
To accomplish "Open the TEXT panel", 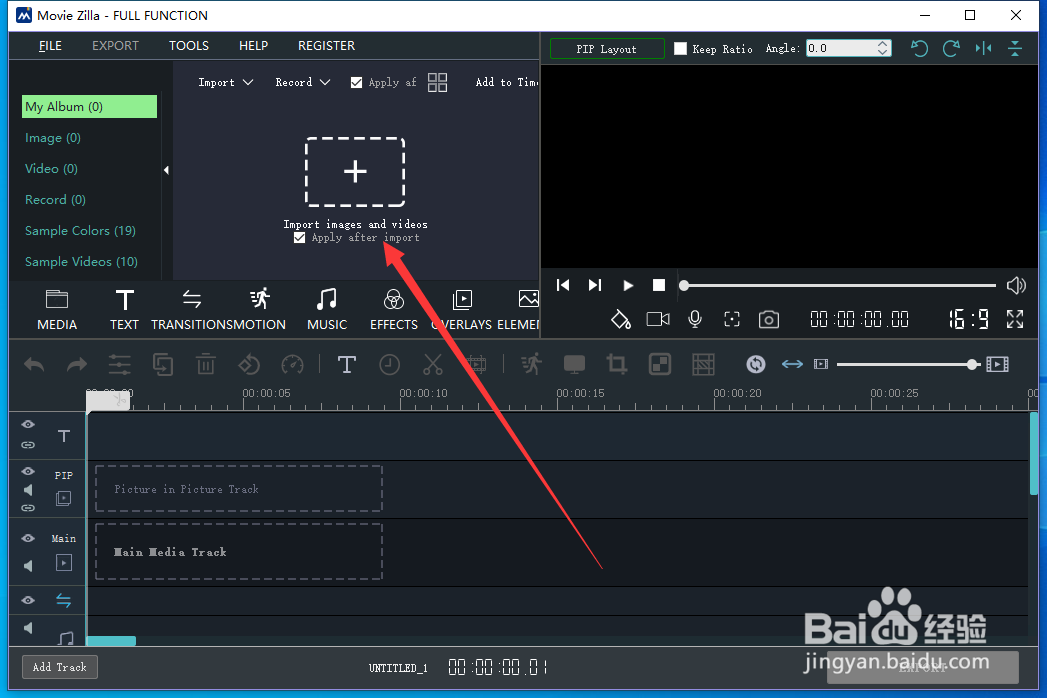I will (x=124, y=310).
